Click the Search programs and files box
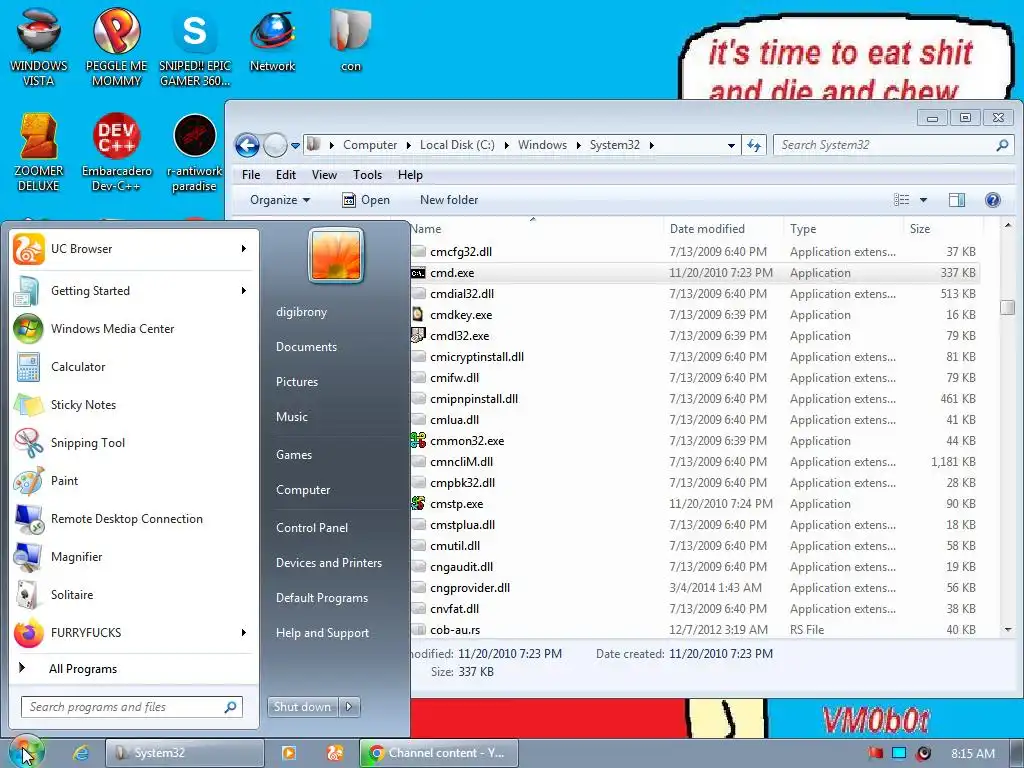Image resolution: width=1024 pixels, height=768 pixels. click(x=132, y=707)
